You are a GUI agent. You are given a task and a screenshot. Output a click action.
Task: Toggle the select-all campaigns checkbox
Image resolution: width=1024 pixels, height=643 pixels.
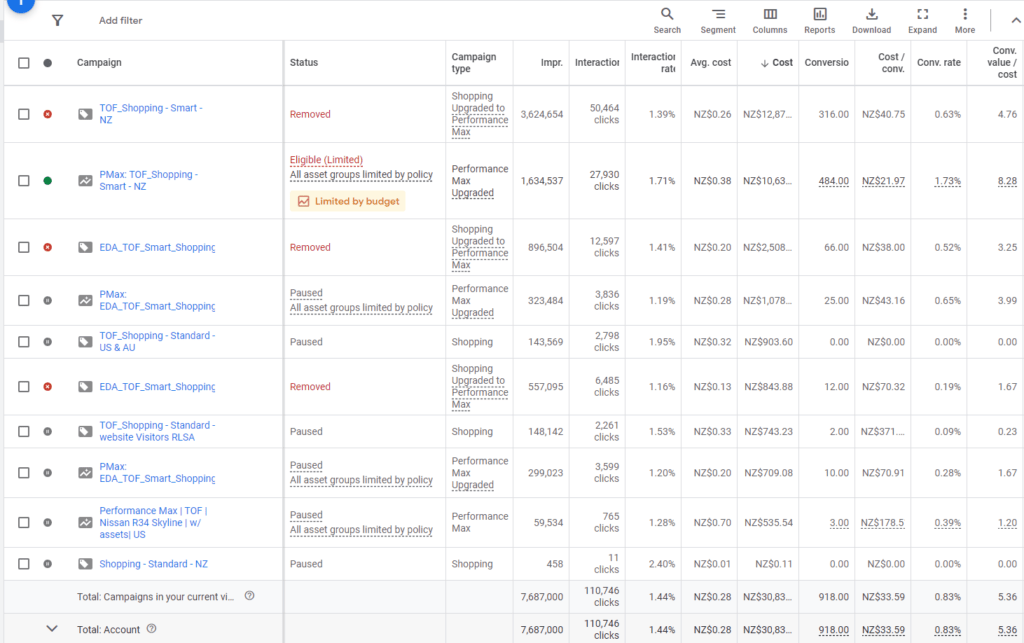coord(24,63)
